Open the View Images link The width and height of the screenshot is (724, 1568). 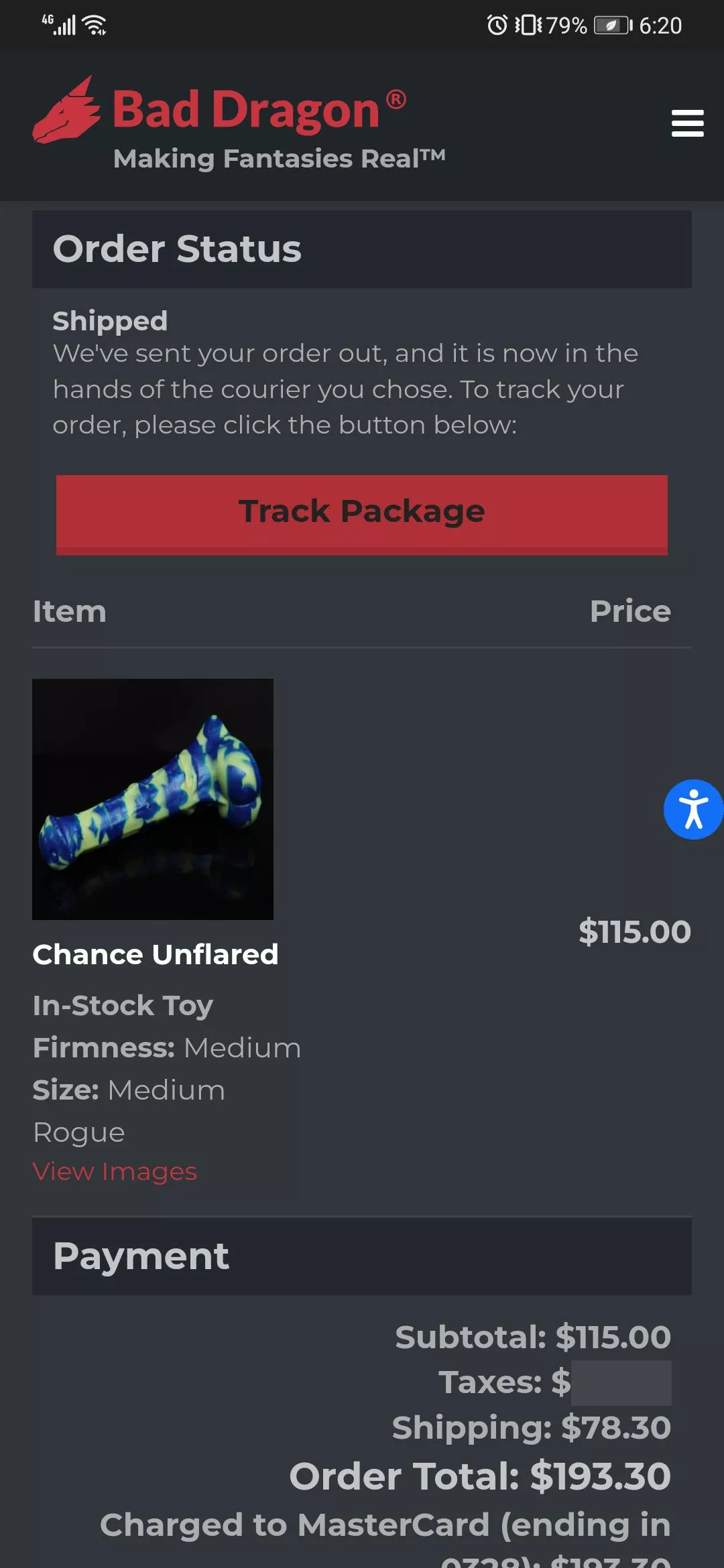point(115,1171)
